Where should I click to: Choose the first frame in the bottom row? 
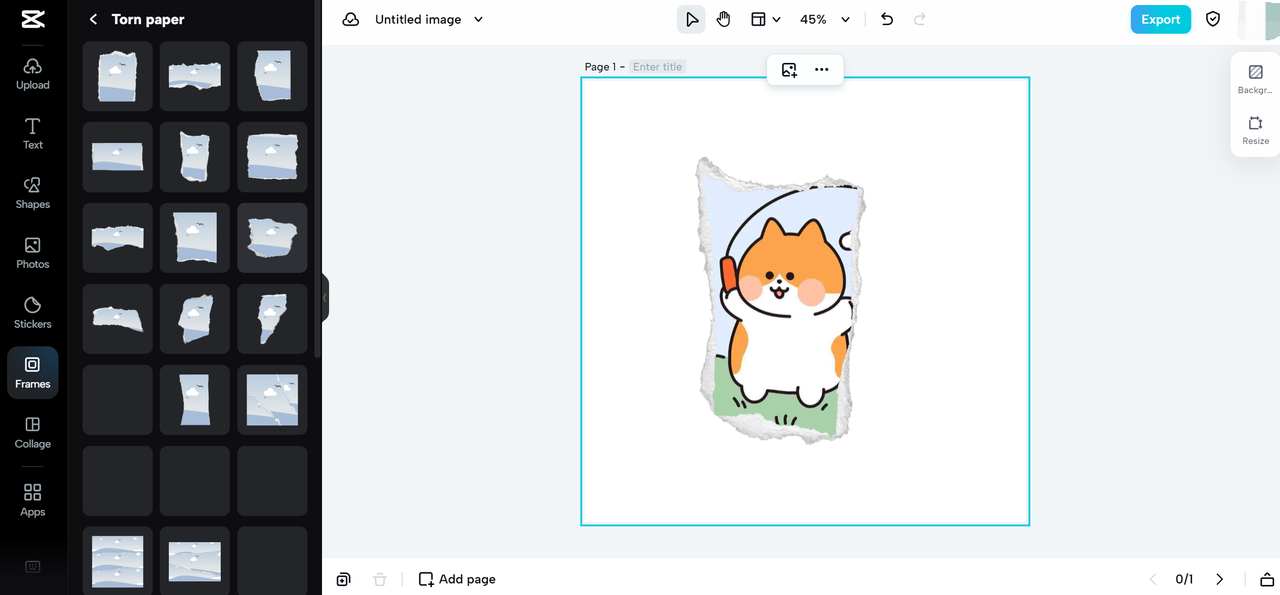click(118, 561)
